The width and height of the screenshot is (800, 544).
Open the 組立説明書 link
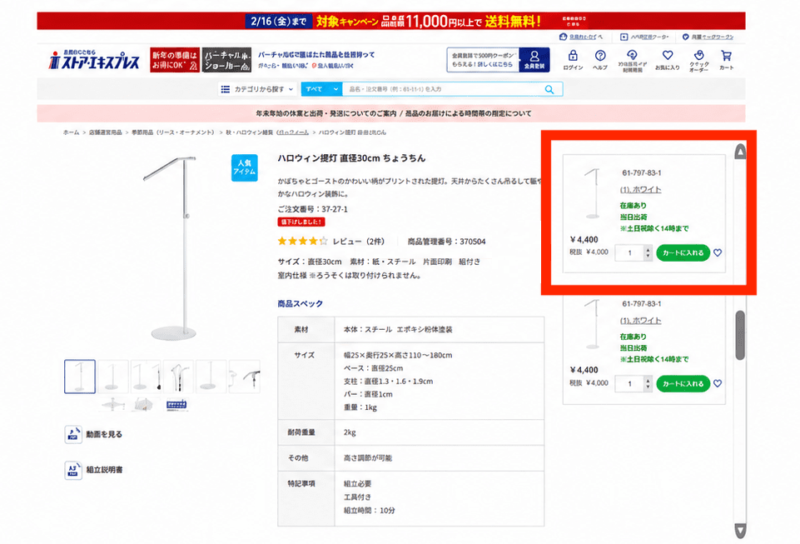tap(104, 469)
